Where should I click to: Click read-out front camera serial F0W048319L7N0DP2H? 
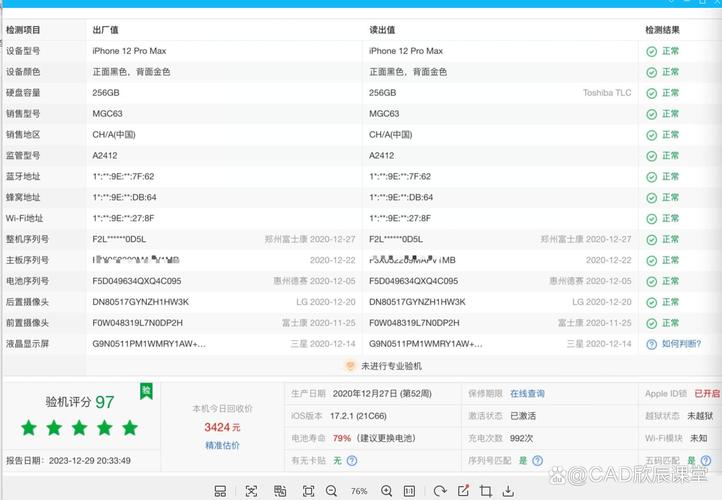[x=414, y=323]
